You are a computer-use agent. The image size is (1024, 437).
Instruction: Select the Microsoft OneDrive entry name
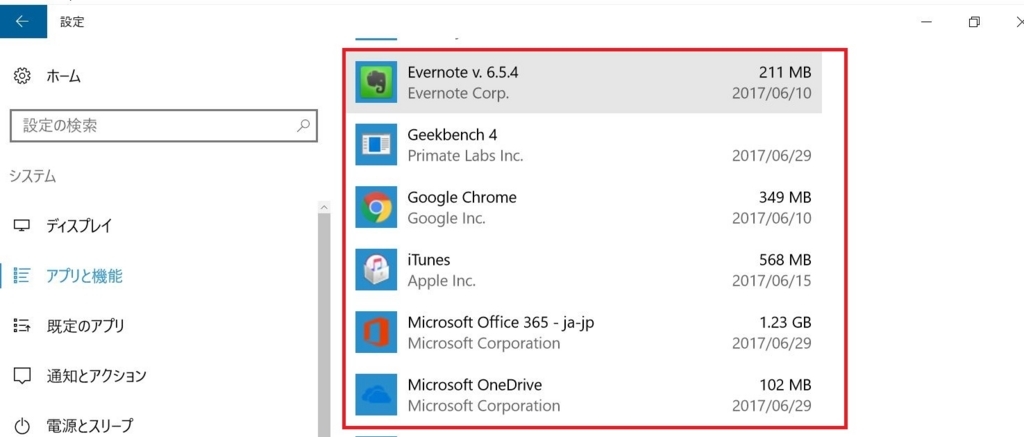click(475, 385)
